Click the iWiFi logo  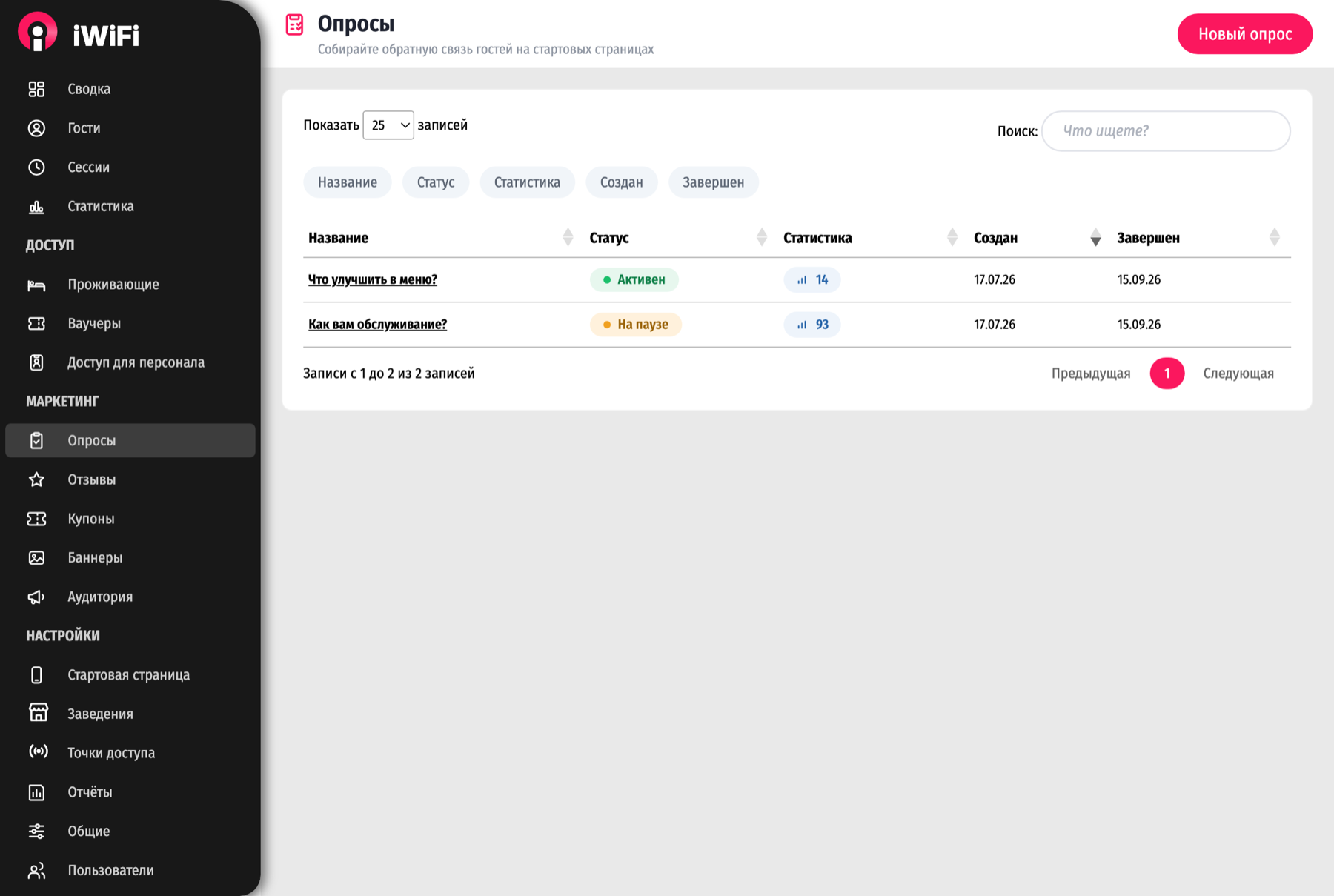79,33
